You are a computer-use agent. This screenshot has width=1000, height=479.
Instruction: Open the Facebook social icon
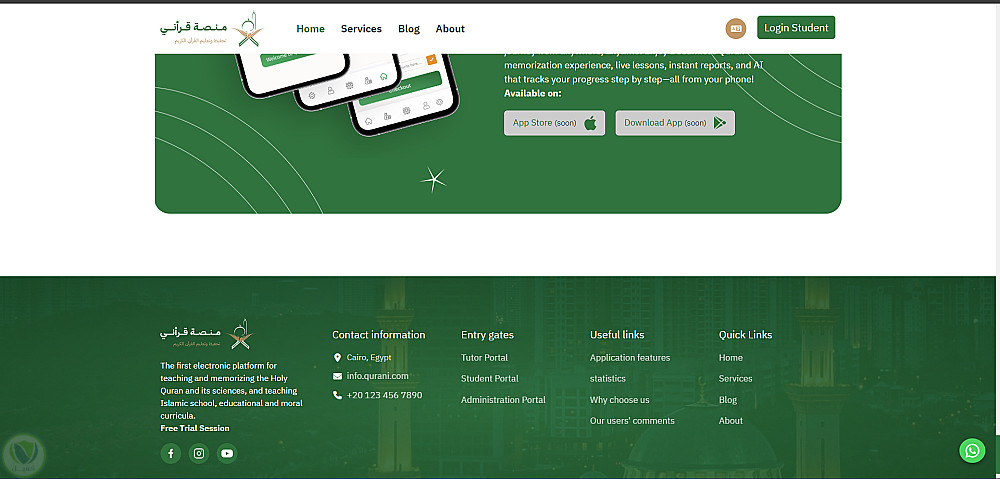pyautogui.click(x=171, y=453)
